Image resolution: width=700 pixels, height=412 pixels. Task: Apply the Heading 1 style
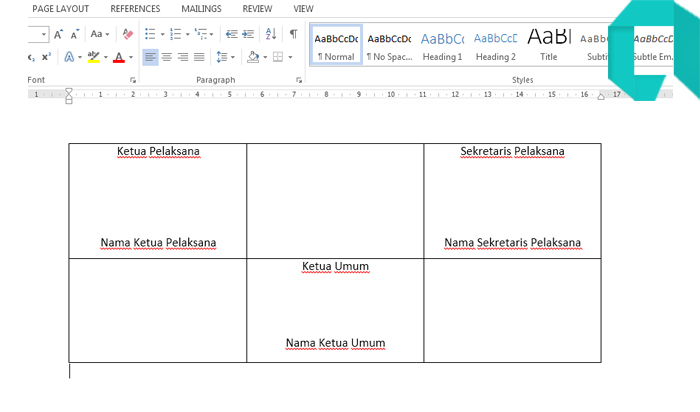(x=442, y=45)
